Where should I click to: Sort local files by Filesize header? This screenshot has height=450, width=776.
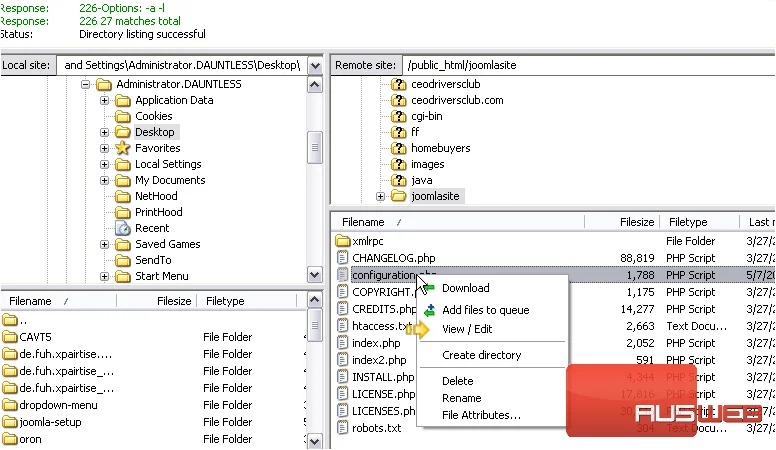(x=157, y=301)
